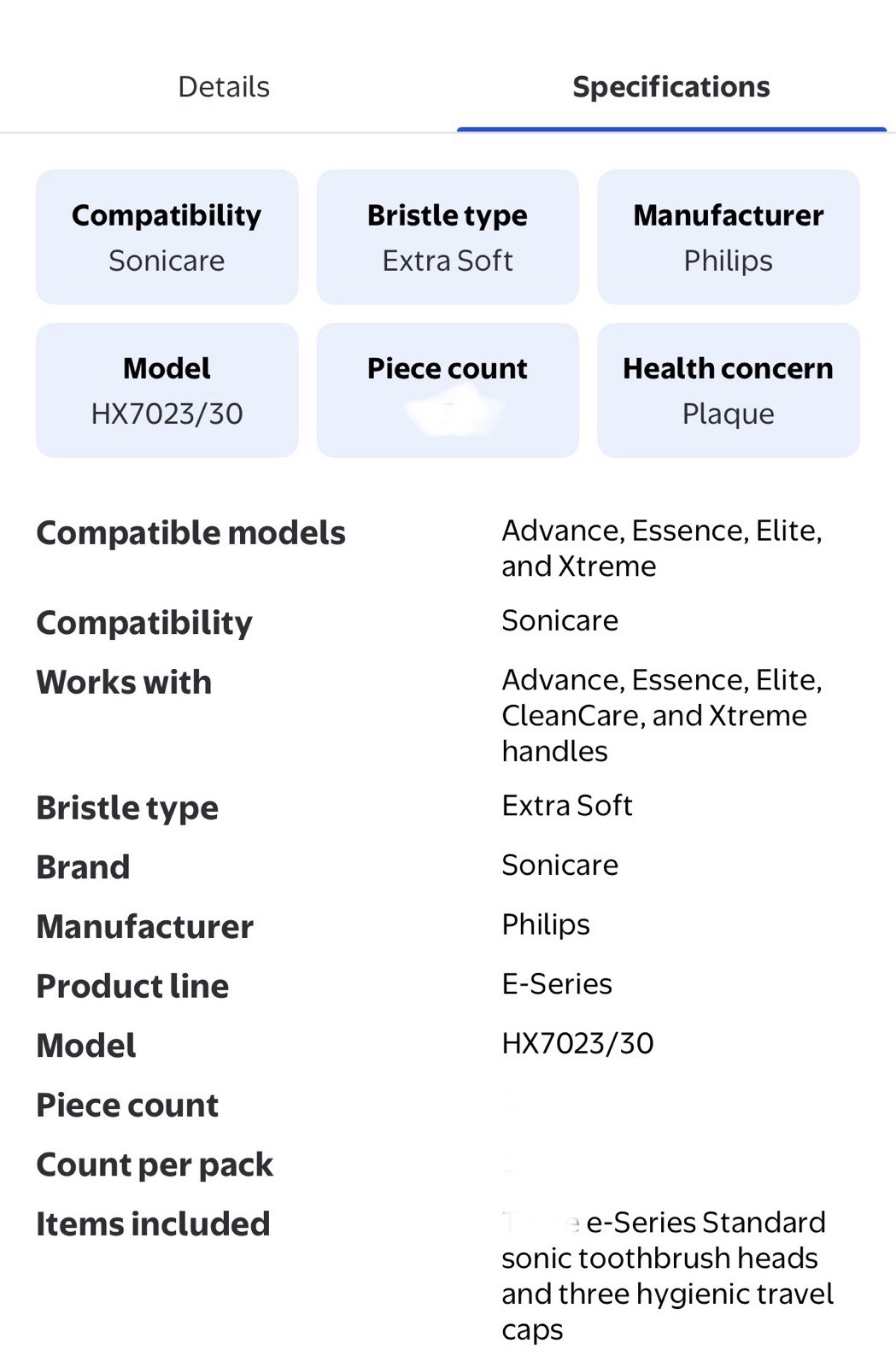Click the Brand row label

pos(83,866)
